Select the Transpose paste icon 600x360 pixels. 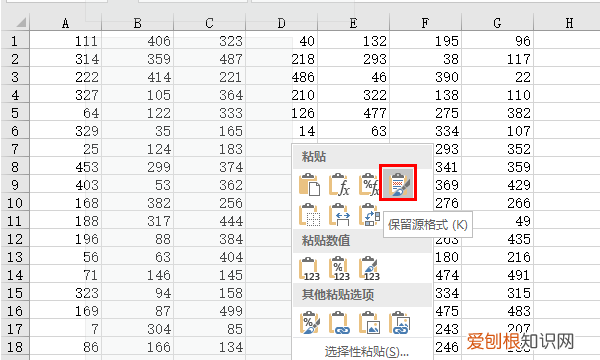coord(369,215)
